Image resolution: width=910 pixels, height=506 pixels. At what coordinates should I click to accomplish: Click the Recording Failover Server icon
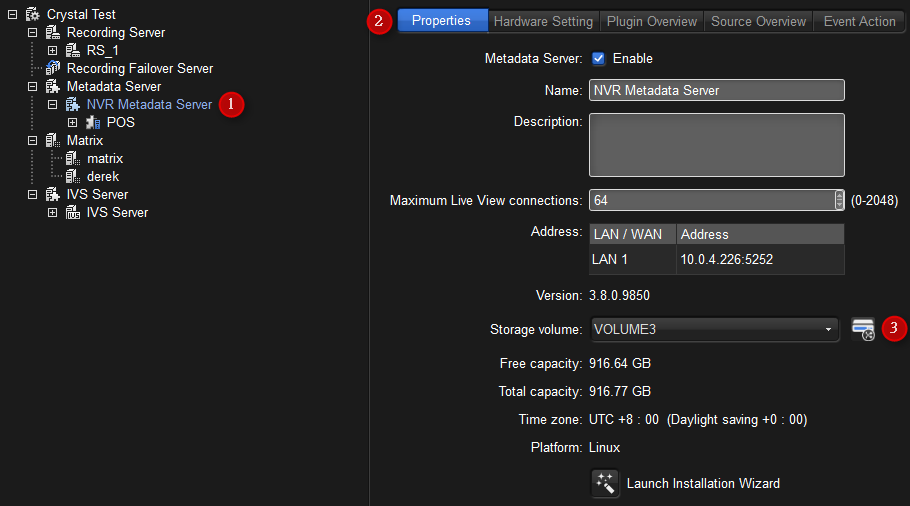[53, 68]
